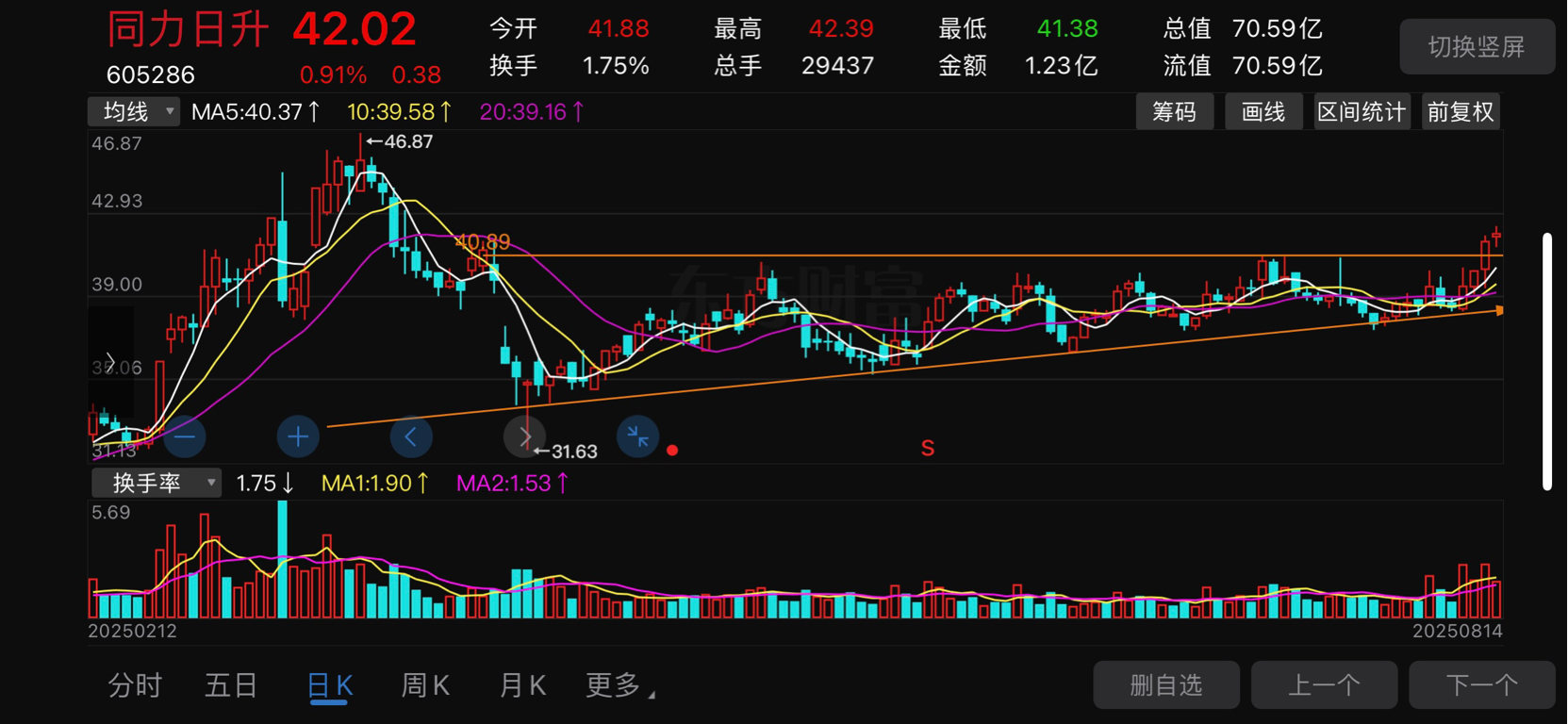
Task: Go to 上一个 previous stock
Action: pos(1324,685)
